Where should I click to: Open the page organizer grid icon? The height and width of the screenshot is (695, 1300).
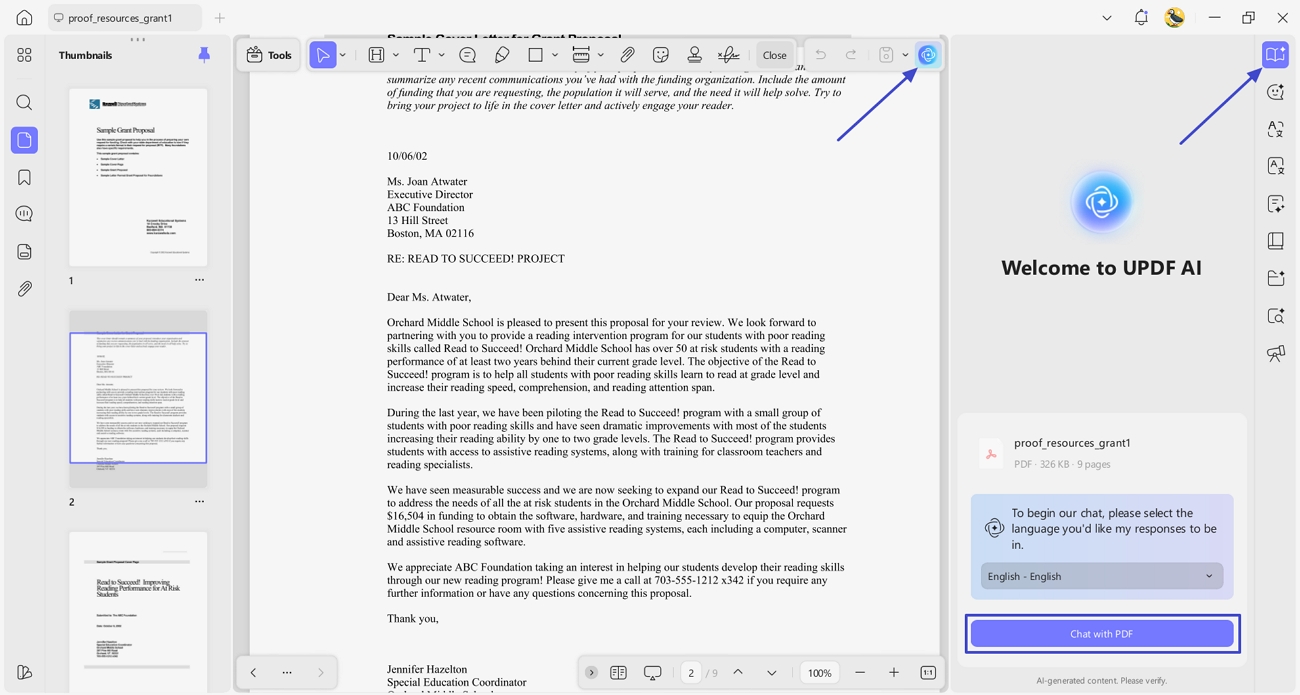[x=24, y=55]
